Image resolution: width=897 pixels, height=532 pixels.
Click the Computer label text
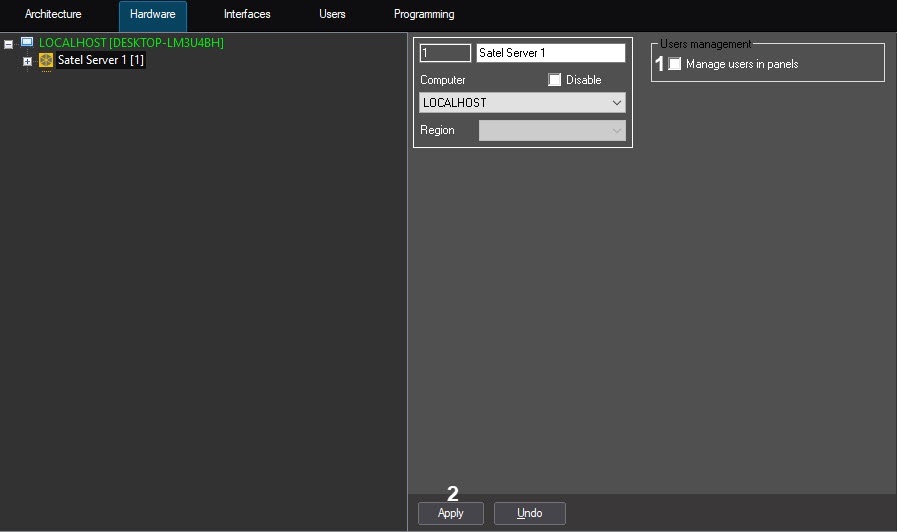[443, 80]
